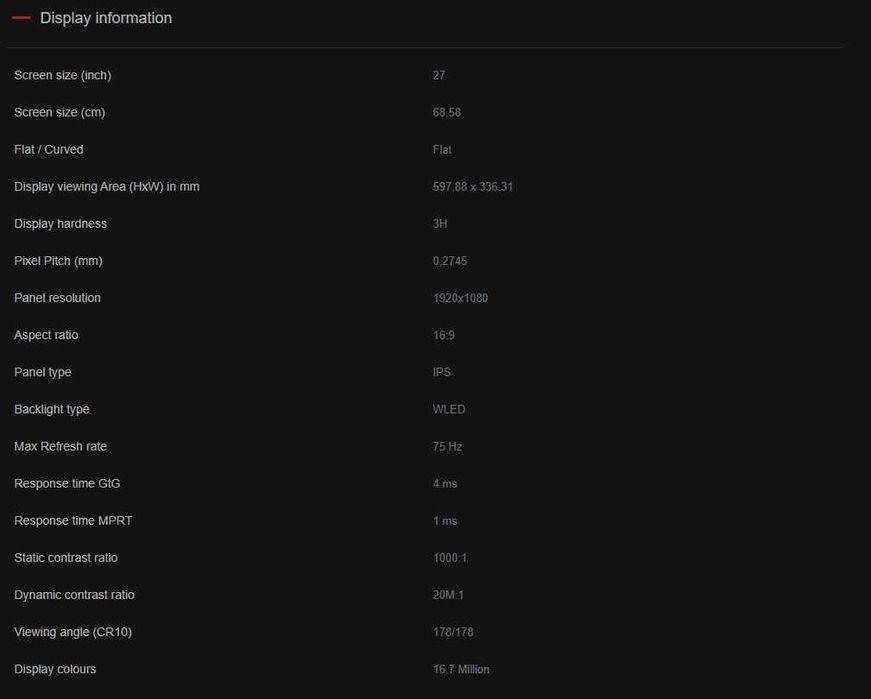Click the Response time MPRT label
Screen dimensions: 871x699
pos(73,521)
